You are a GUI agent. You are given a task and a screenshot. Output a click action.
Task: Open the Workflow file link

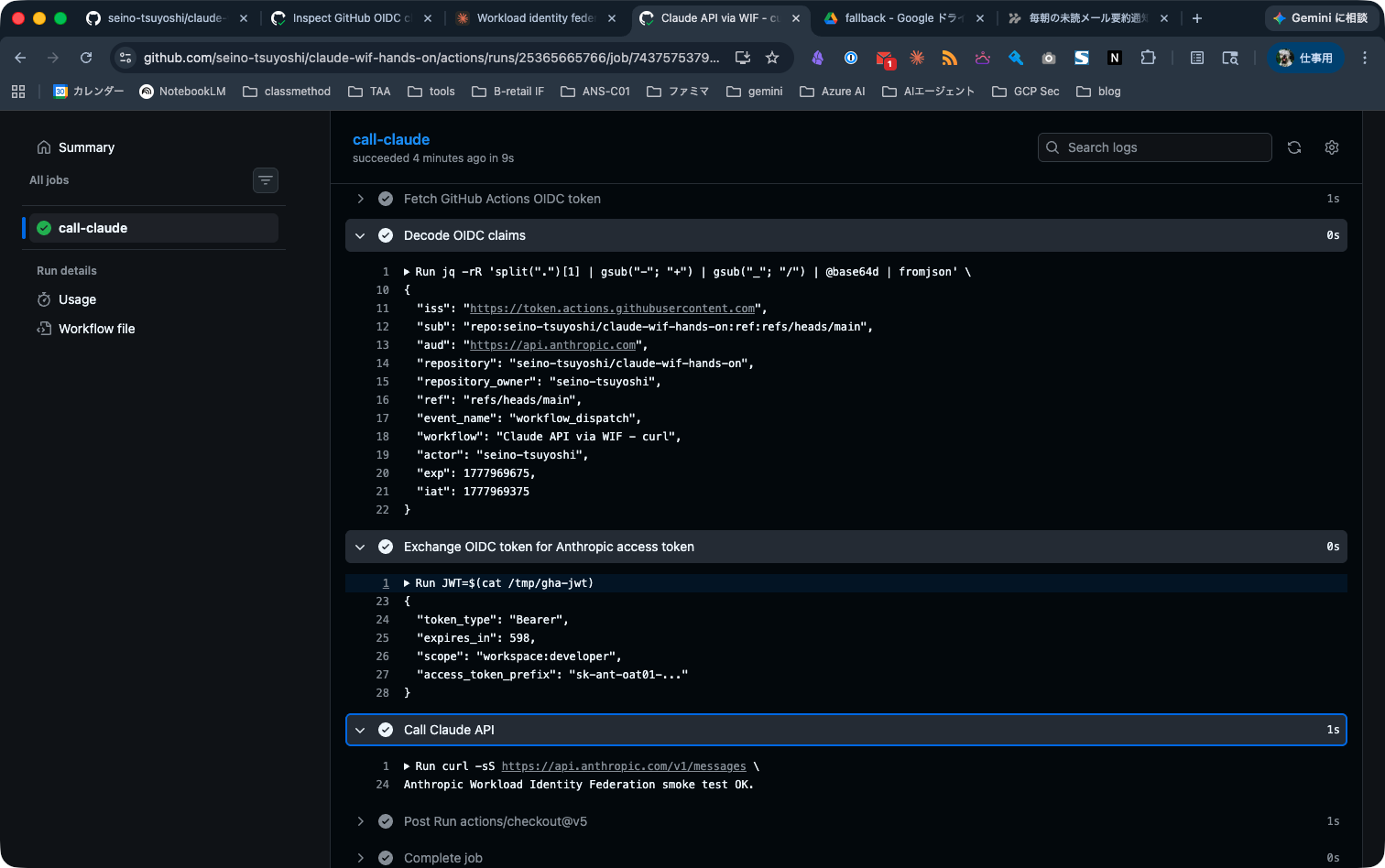(96, 329)
